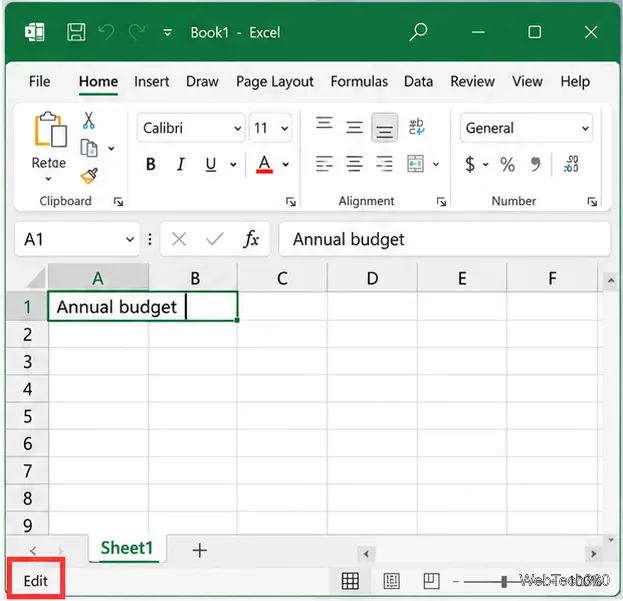Click the Top Align icon
This screenshot has height=601, width=623.
tap(324, 124)
